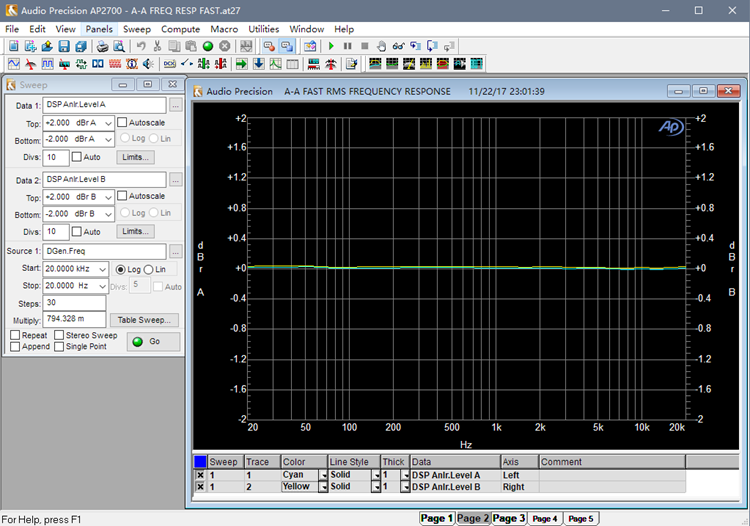Screen dimensions: 750x526
Task: Switch to Page 1 tab
Action: [436, 518]
